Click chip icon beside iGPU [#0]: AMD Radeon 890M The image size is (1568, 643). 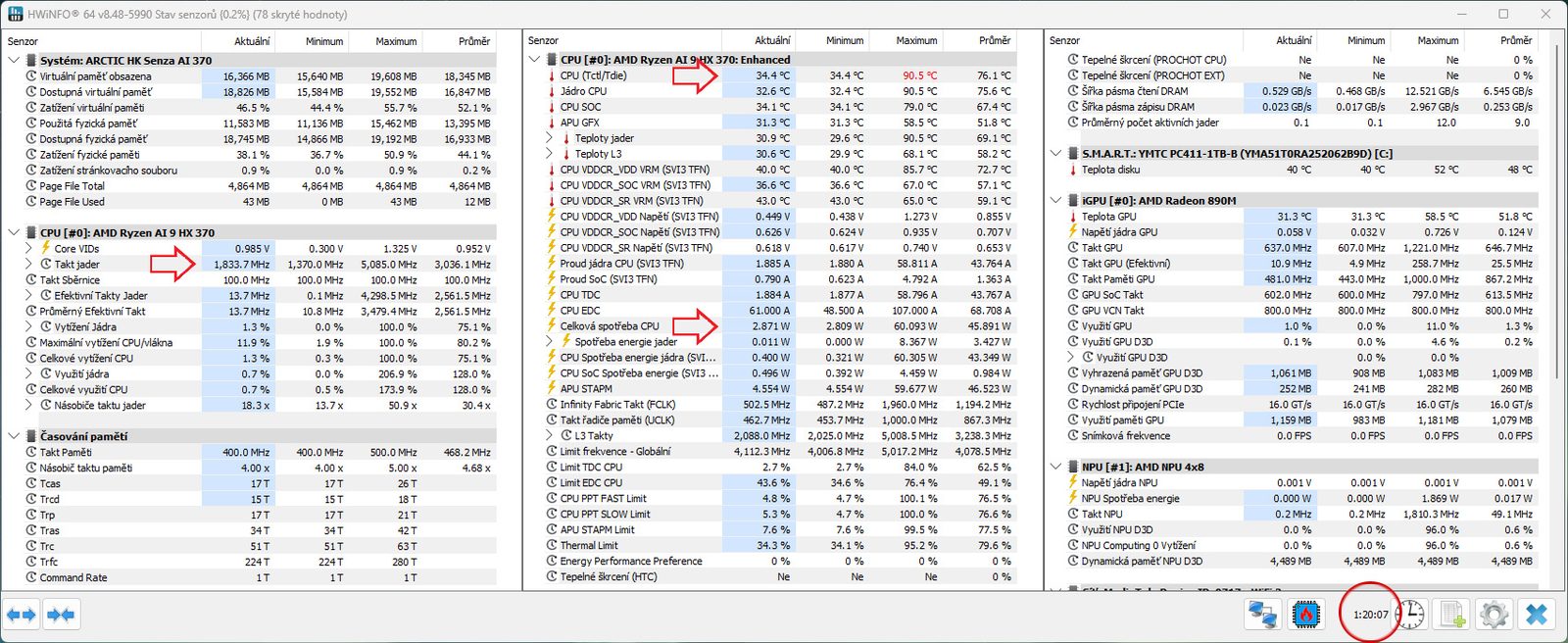1072,201
